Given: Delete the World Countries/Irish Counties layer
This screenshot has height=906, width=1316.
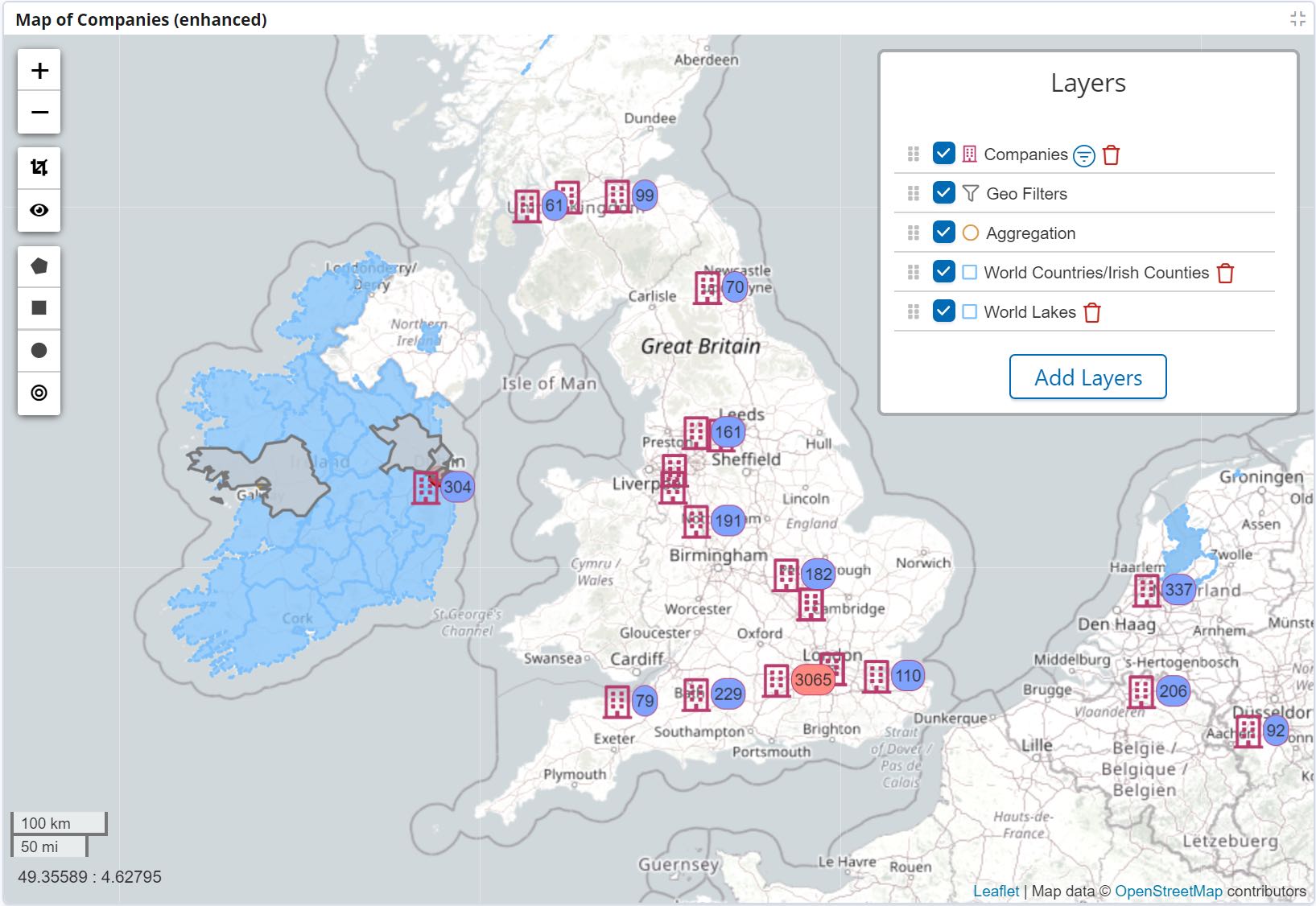Looking at the screenshot, I should (x=1225, y=273).
